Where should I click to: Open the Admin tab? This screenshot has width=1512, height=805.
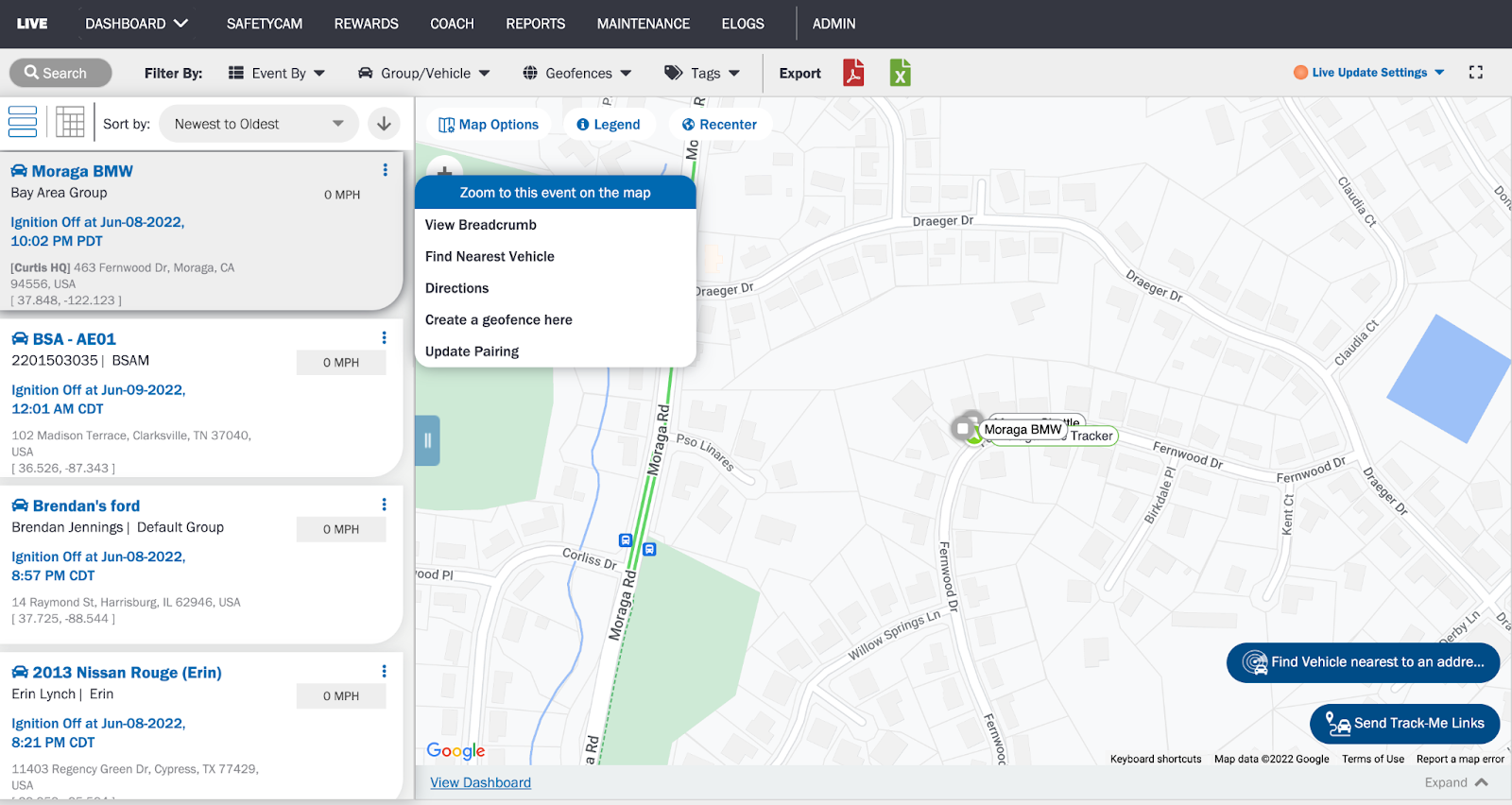[x=833, y=24]
